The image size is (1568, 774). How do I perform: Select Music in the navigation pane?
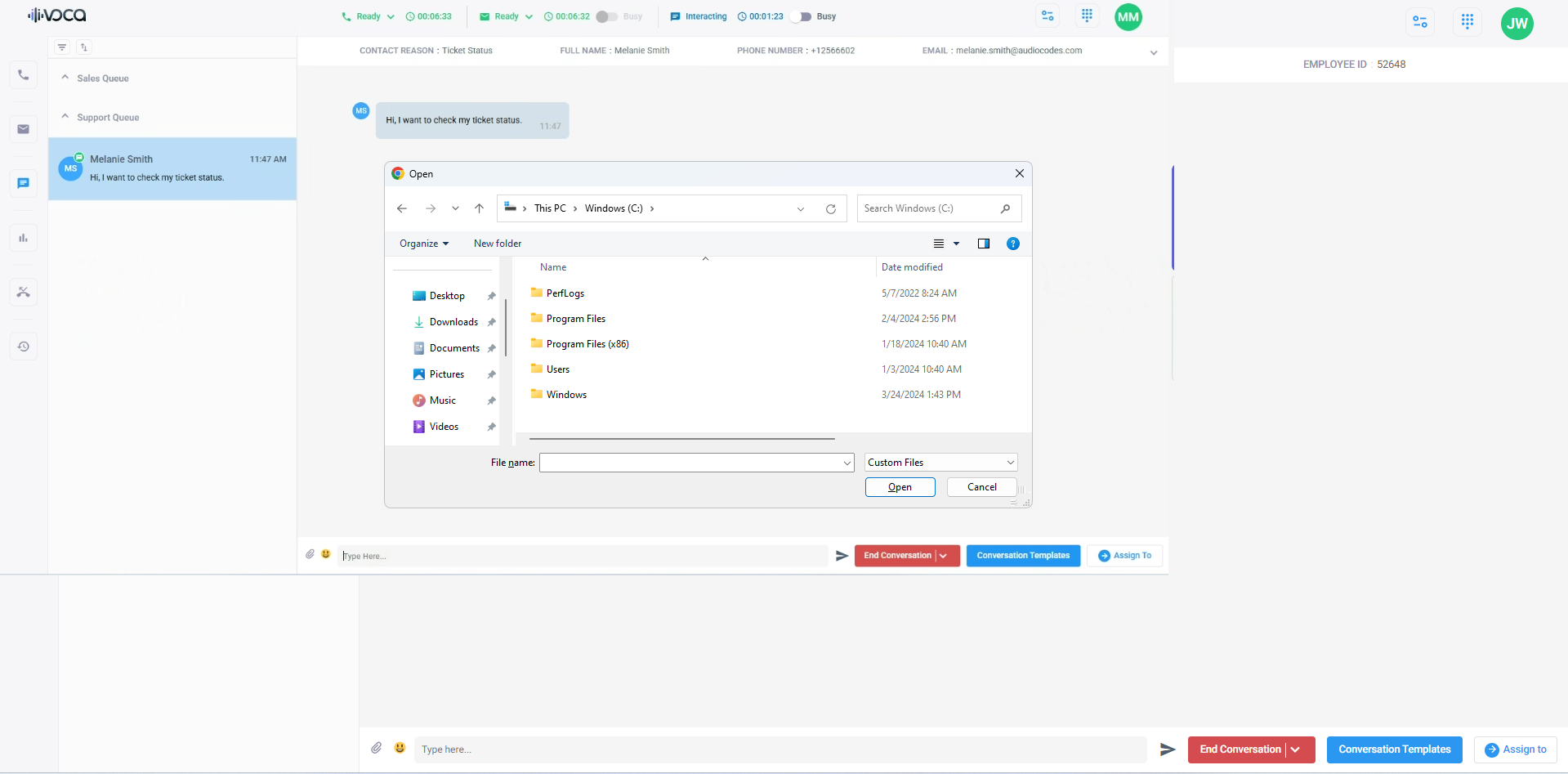coord(443,400)
